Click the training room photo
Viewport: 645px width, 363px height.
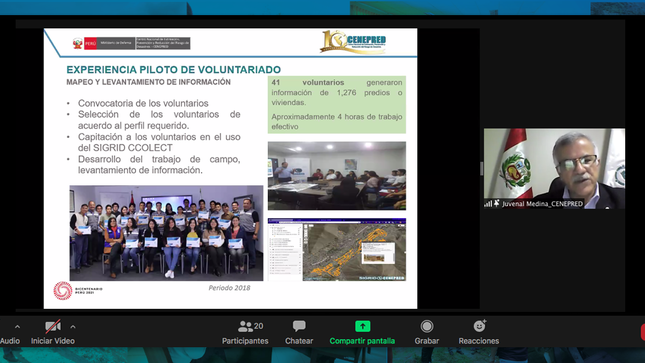click(337, 176)
